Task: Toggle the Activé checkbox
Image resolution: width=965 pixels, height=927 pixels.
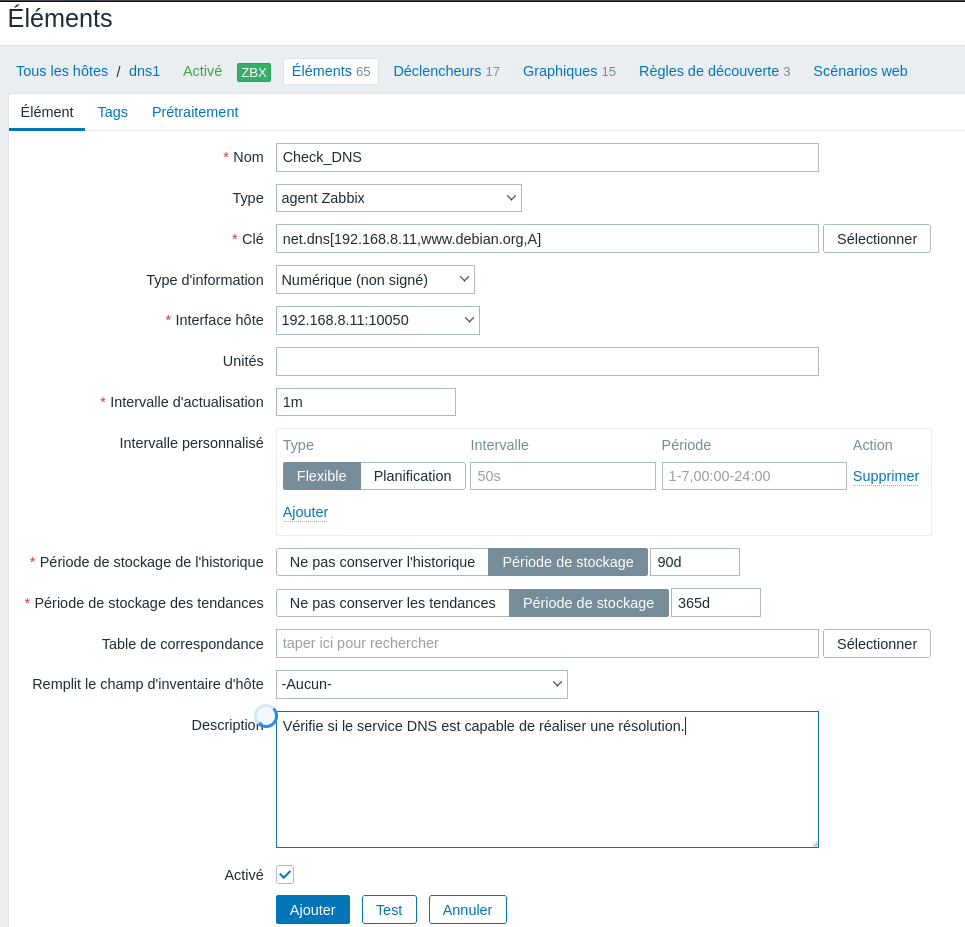Action: coord(285,875)
